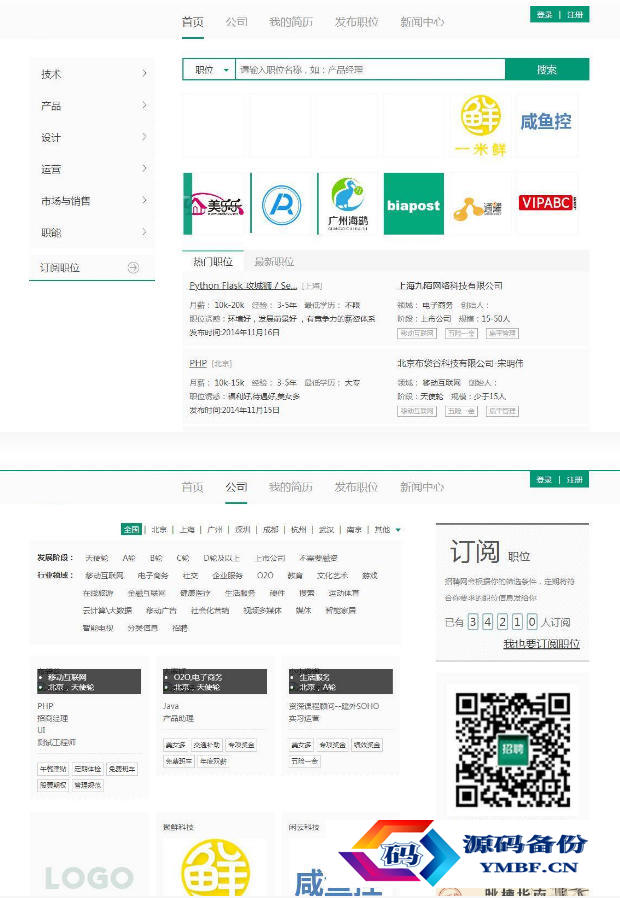Filter by 移动互联网 in the 行业领域 row
Viewport: 620px width, 898px height.
104,575
